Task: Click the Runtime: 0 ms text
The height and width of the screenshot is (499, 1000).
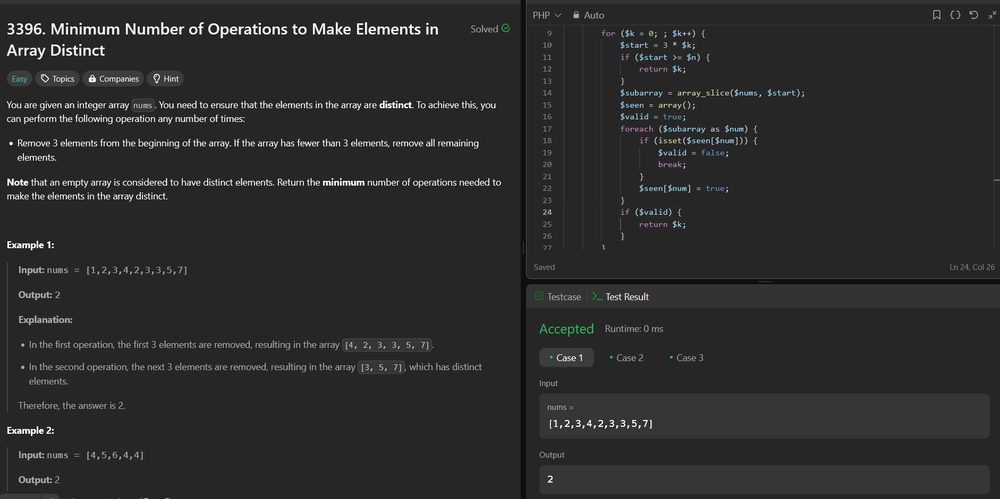Action: [634, 329]
